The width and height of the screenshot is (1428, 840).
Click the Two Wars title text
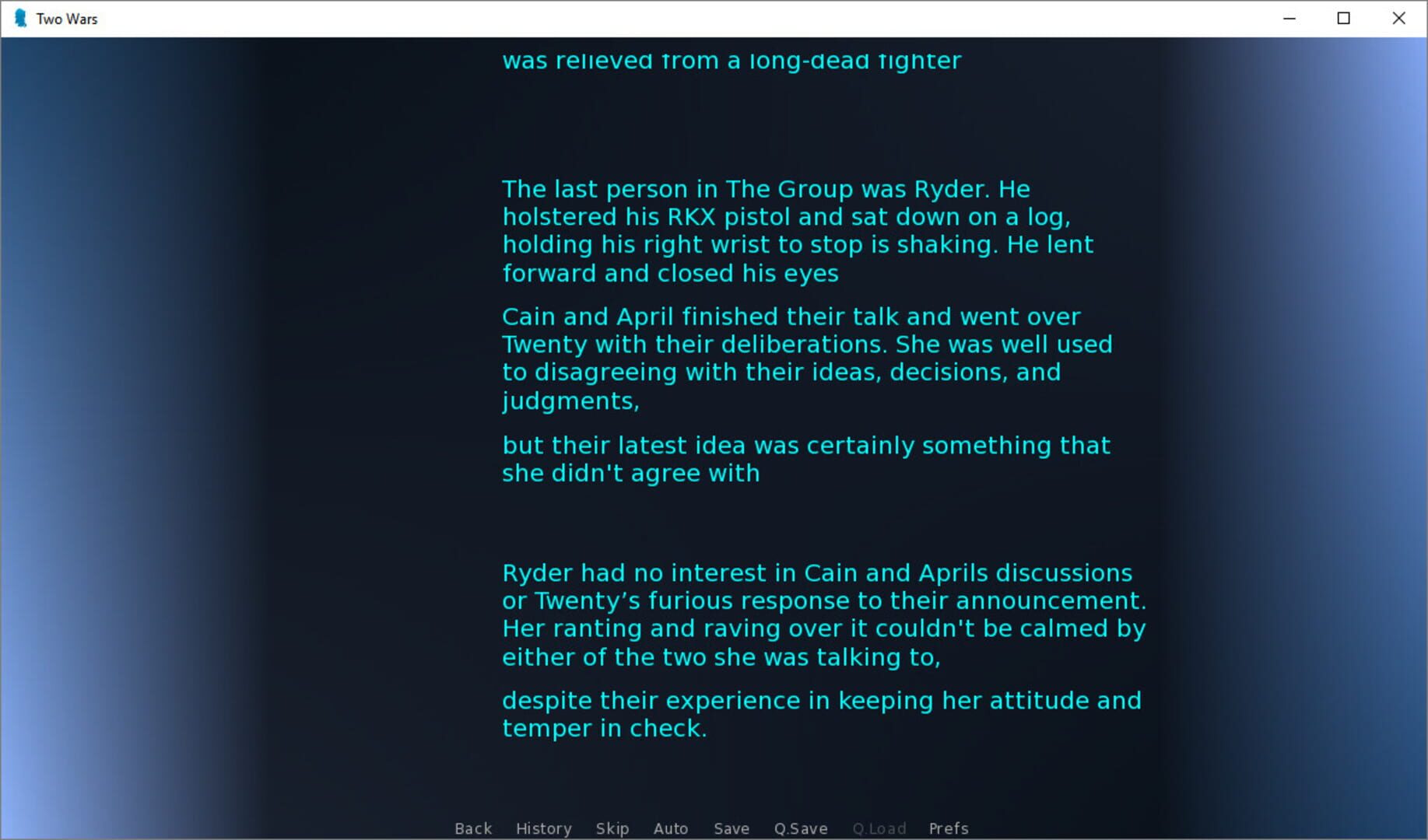click(67, 19)
